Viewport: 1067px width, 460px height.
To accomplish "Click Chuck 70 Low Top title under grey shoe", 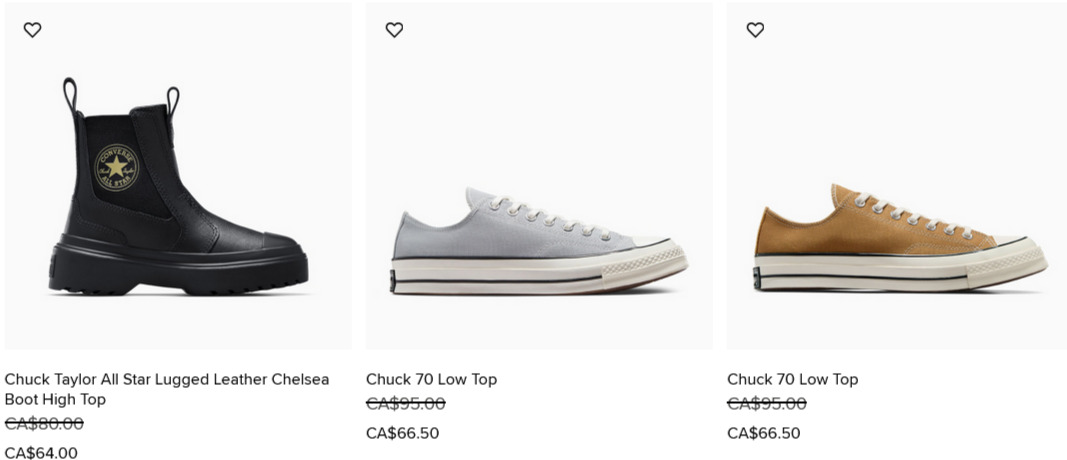I will click(431, 379).
